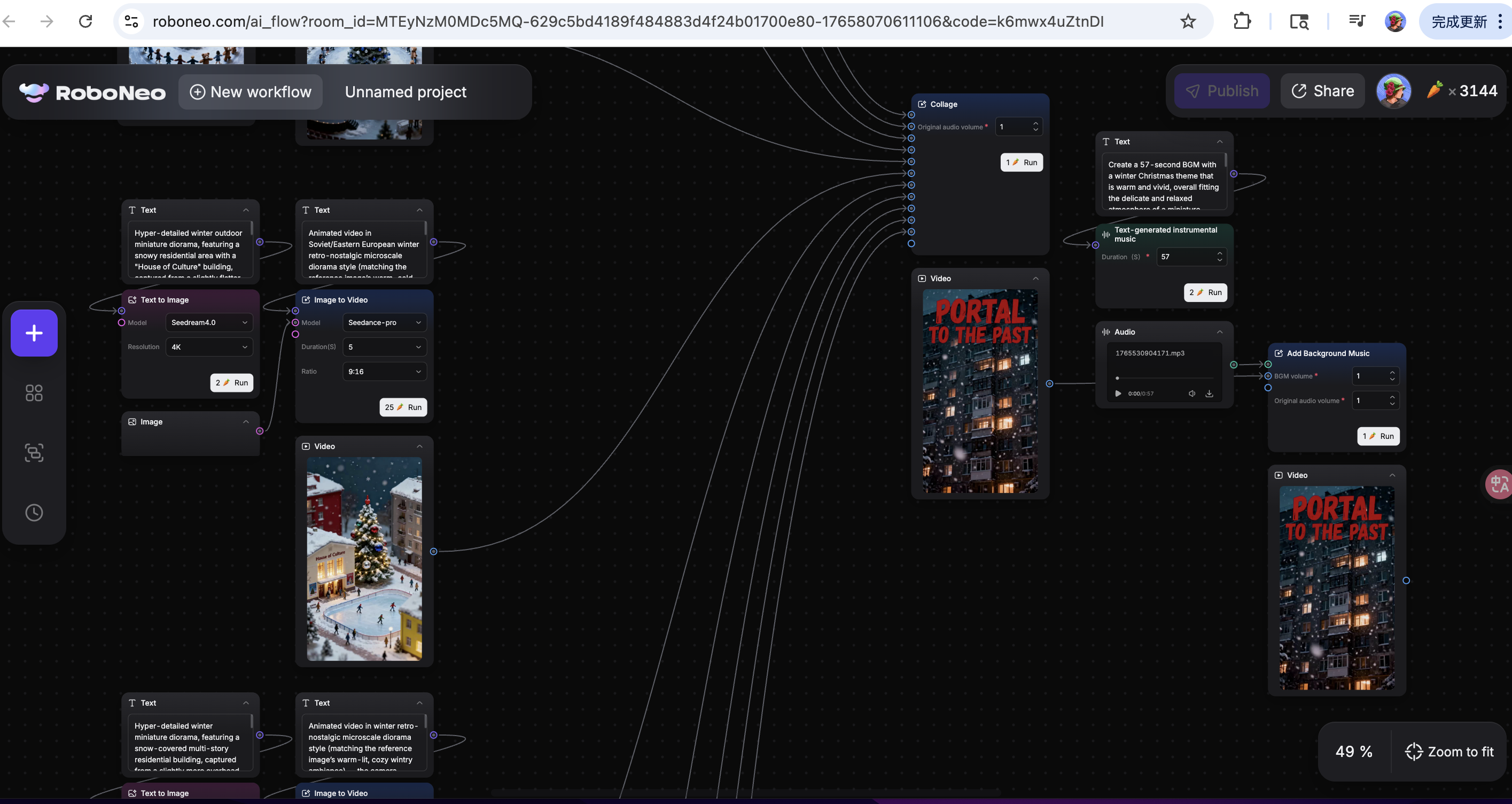Viewport: 1512px width, 804px height.
Task: Collapse the Audio node chevron
Action: point(1220,333)
